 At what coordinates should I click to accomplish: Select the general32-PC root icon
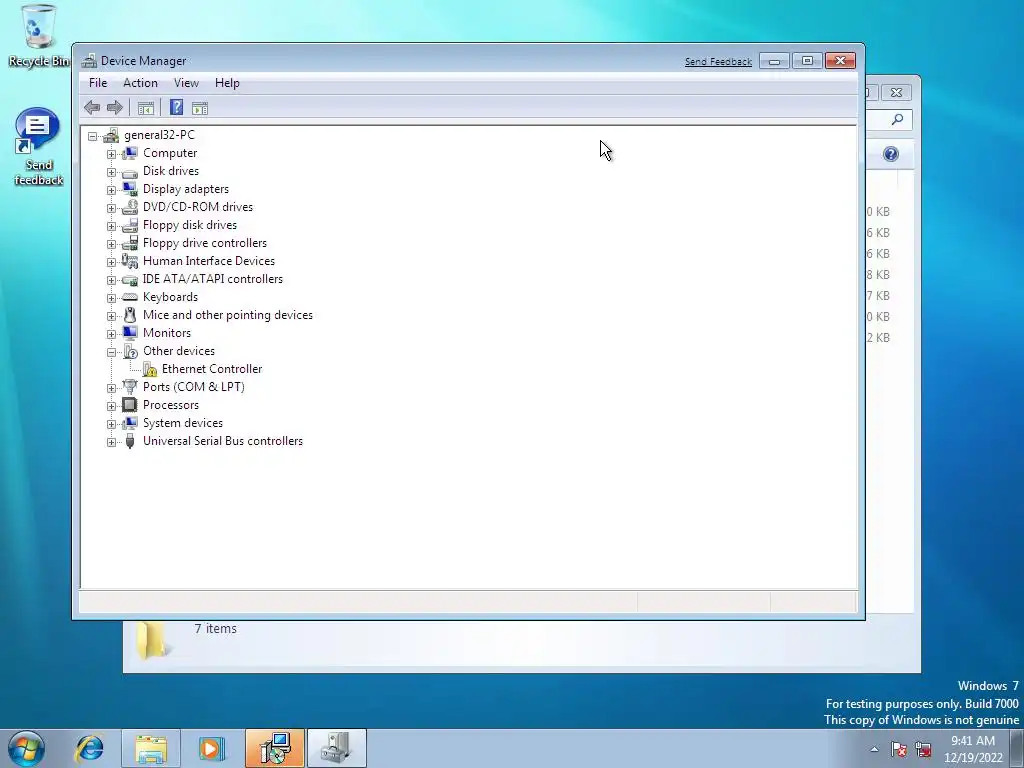pyautogui.click(x=111, y=135)
